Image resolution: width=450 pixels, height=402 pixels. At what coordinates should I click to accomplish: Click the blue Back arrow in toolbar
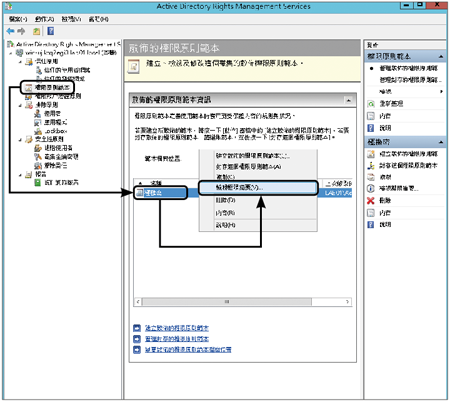click(x=11, y=31)
